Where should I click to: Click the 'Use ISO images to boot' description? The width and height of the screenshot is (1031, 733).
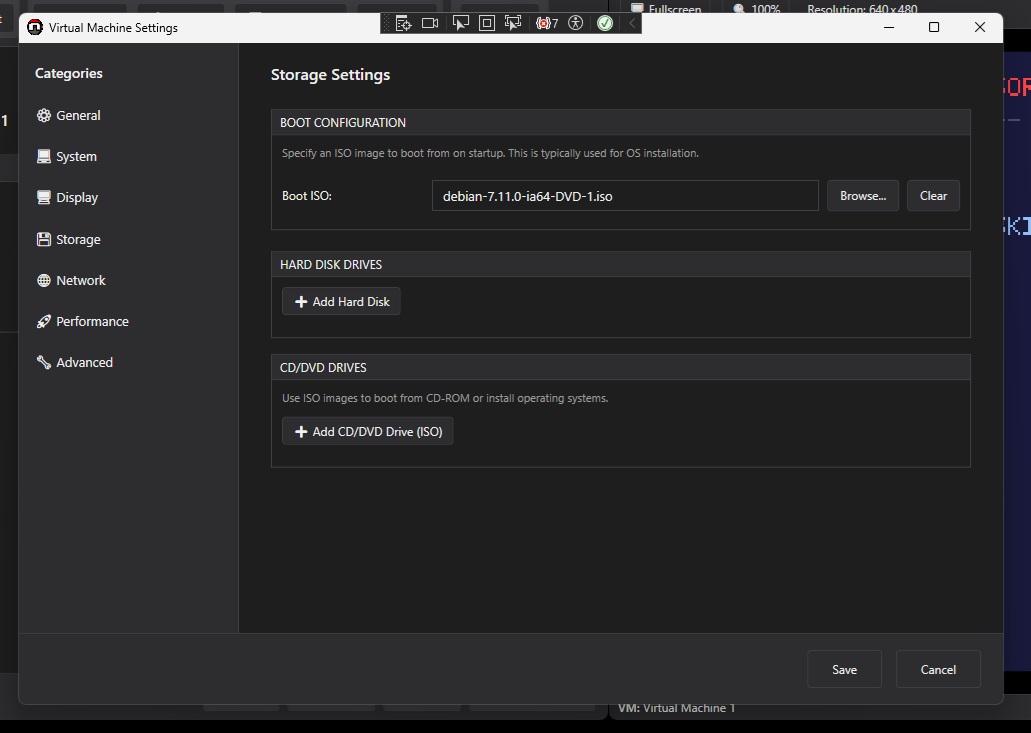coord(445,398)
